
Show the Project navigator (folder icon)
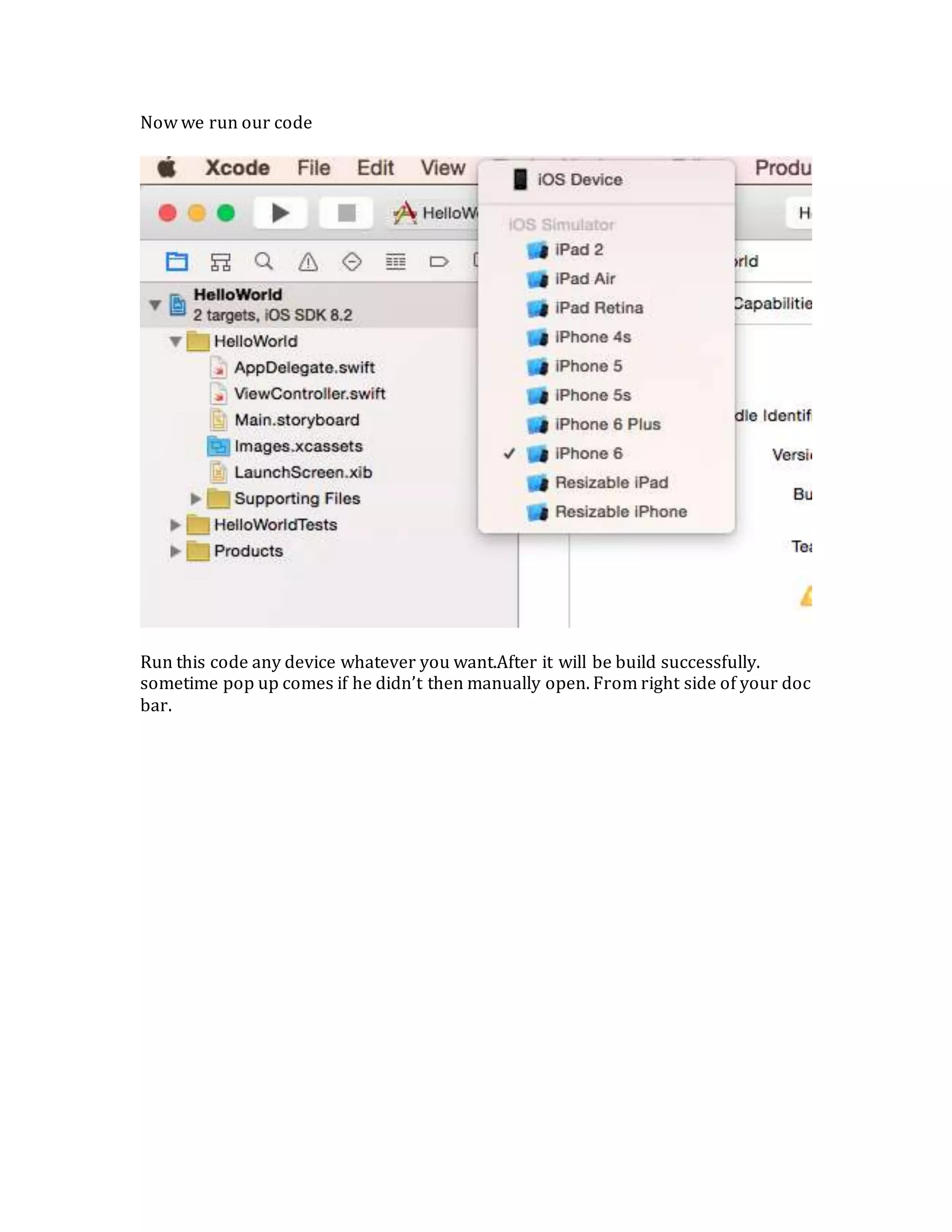[177, 262]
